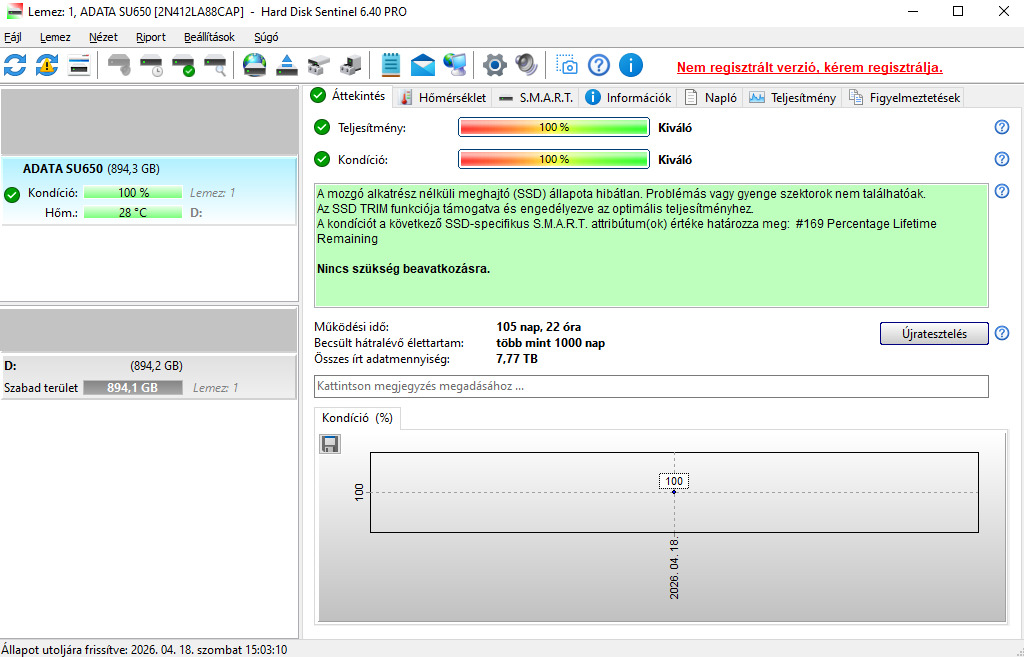Open the Riport menu
The width and height of the screenshot is (1024, 657).
pyautogui.click(x=151, y=37)
